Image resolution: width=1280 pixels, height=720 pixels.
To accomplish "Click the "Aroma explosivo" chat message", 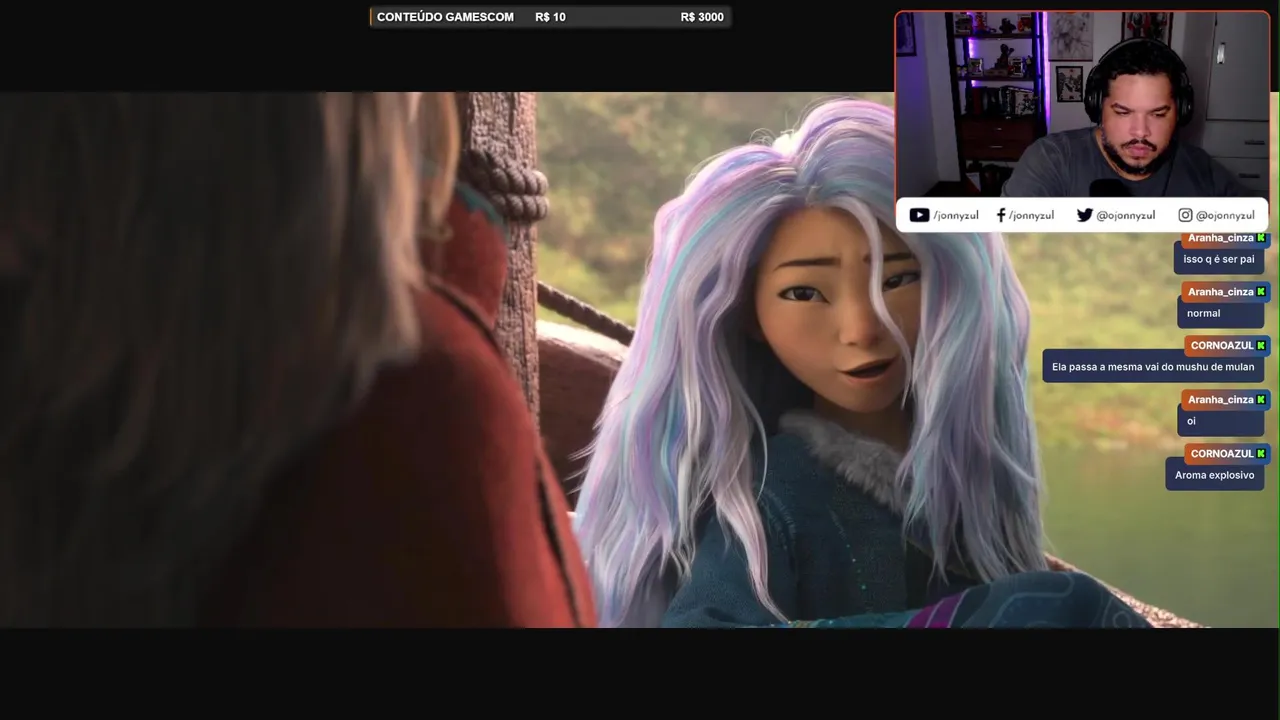I will [x=1215, y=475].
